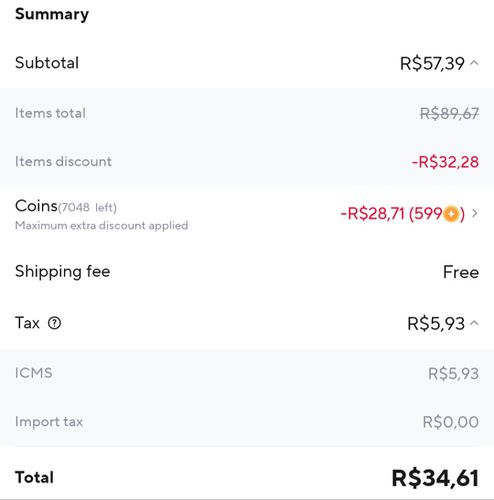This screenshot has height=500, width=494.
Task: Click the strikethrough Items total R$89,67
Action: 449,114
